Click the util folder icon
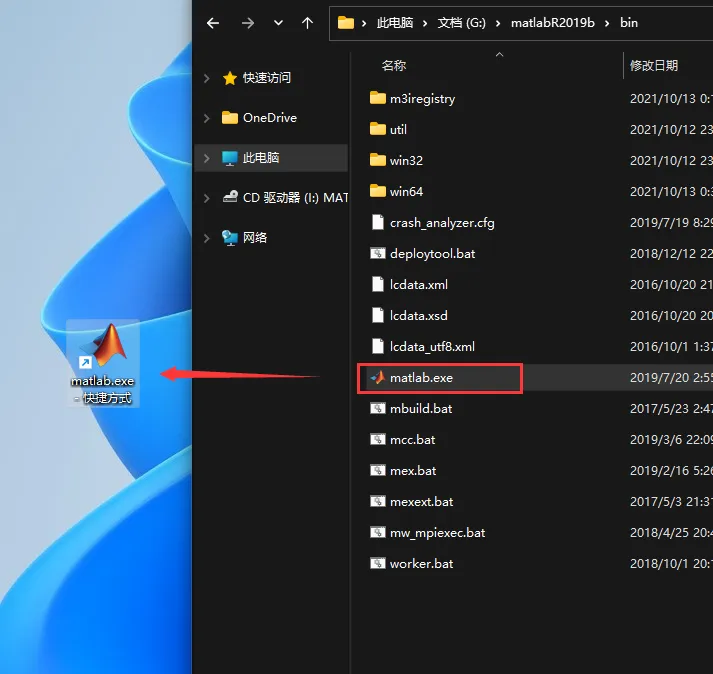This screenshot has height=674, width=713. point(377,129)
